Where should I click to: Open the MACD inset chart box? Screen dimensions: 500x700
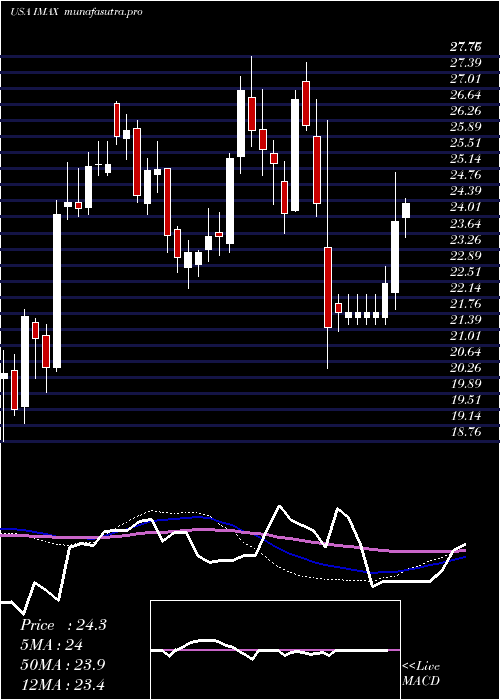pyautogui.click(x=275, y=650)
